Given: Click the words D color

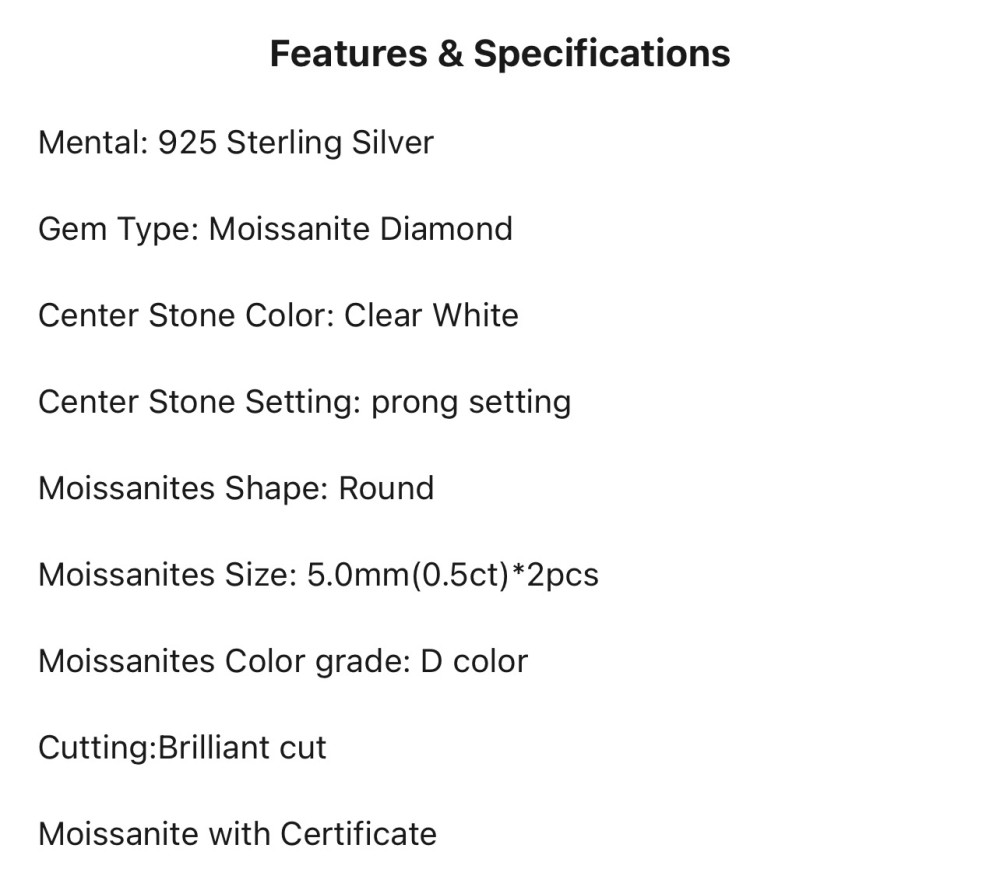Looking at the screenshot, I should click(x=474, y=661).
